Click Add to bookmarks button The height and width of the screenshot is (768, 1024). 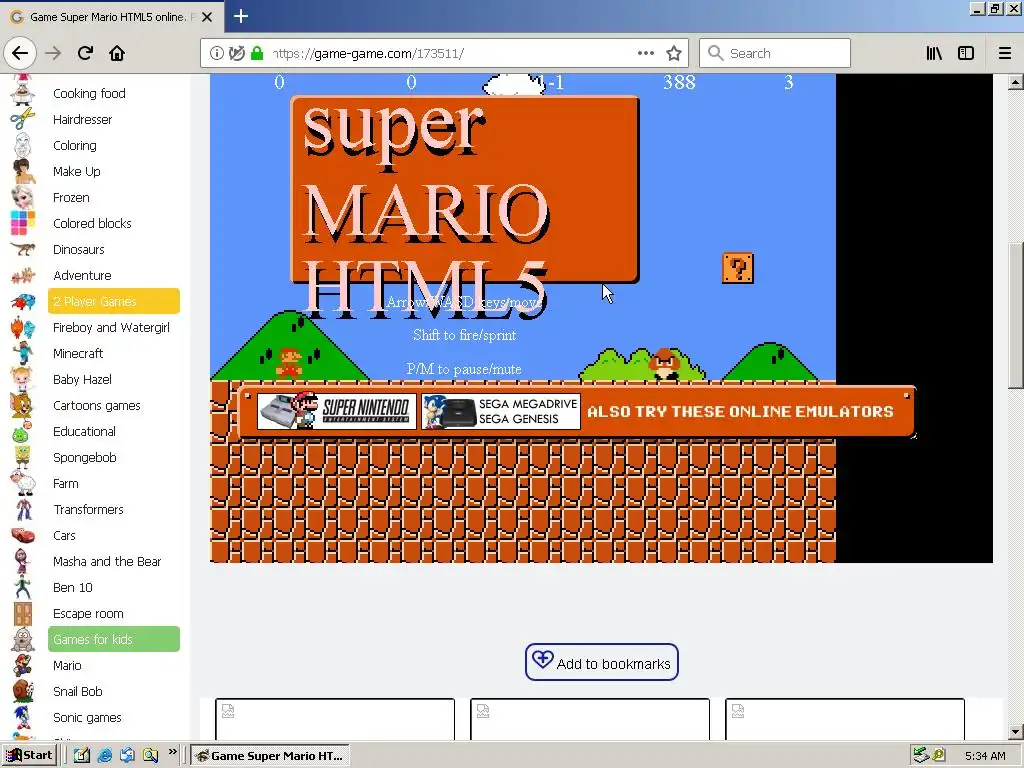(601, 662)
